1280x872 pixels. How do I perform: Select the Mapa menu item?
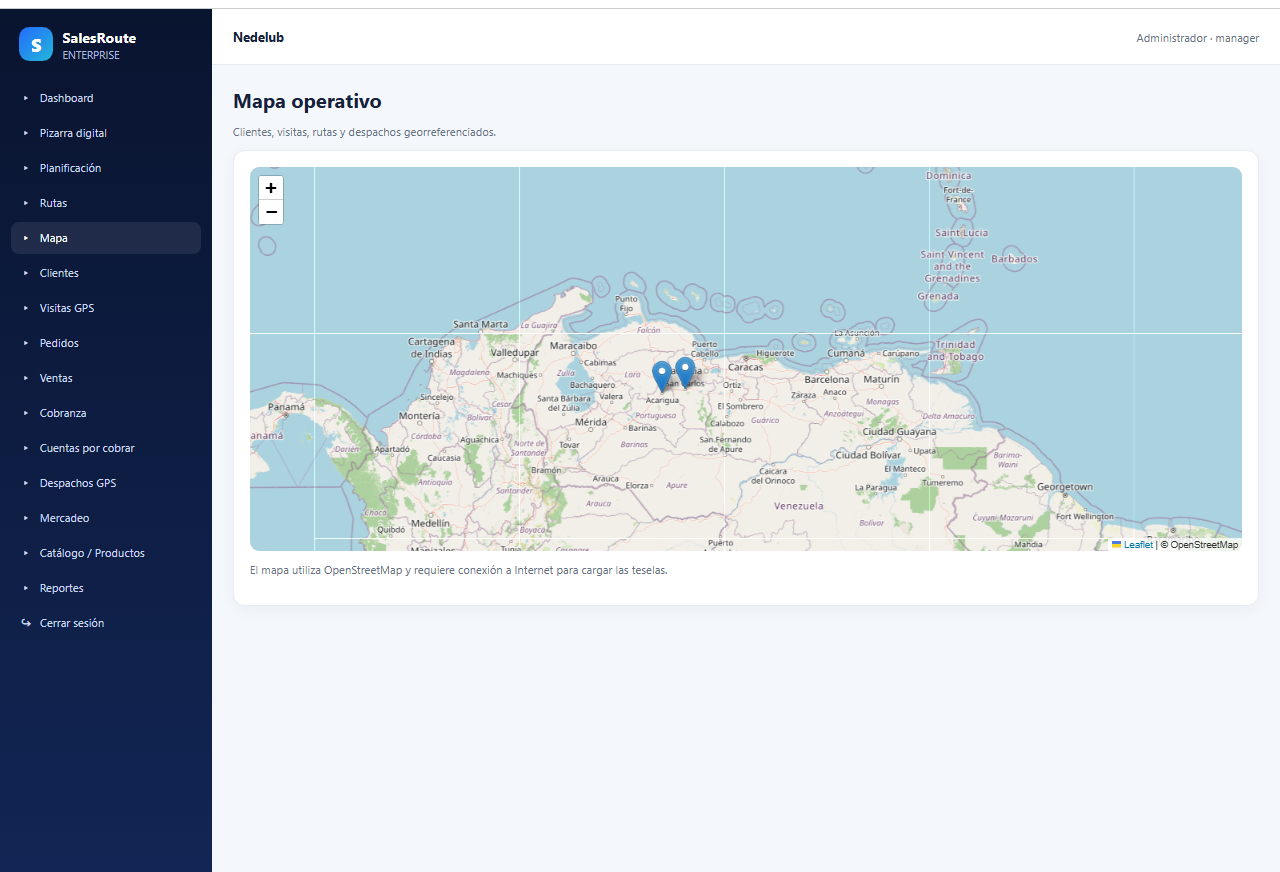click(106, 238)
